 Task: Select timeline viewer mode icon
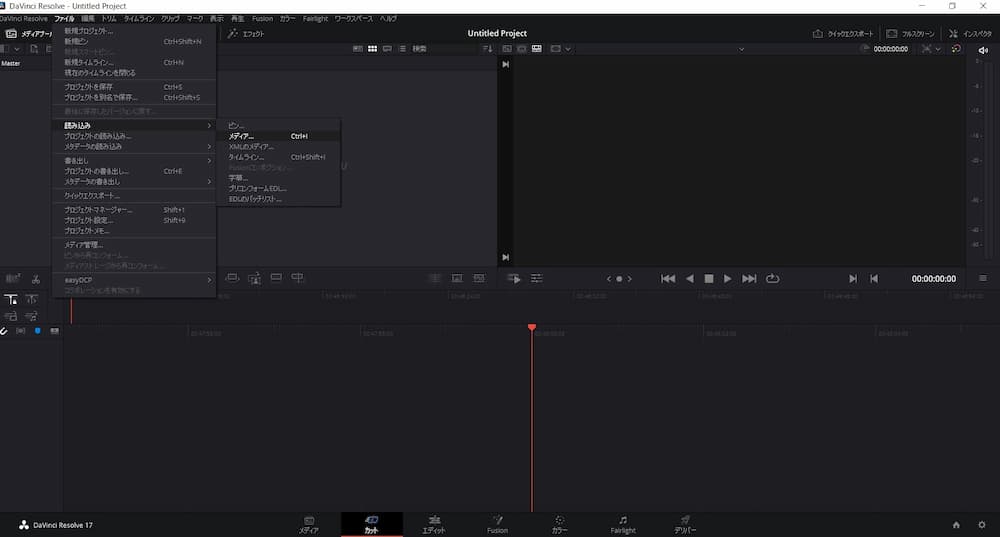536,48
